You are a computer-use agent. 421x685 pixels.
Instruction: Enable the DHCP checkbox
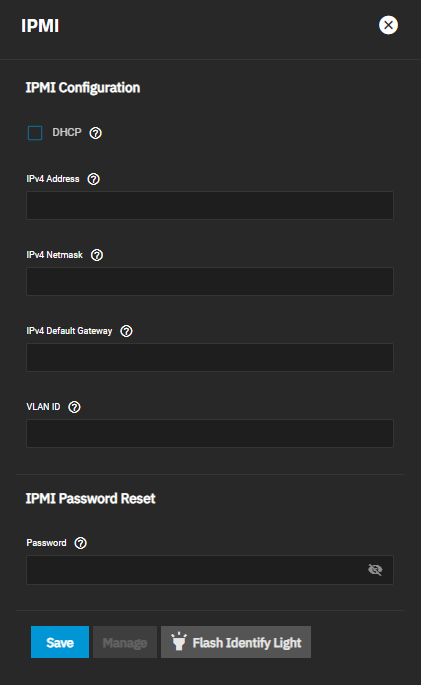[x=35, y=133]
